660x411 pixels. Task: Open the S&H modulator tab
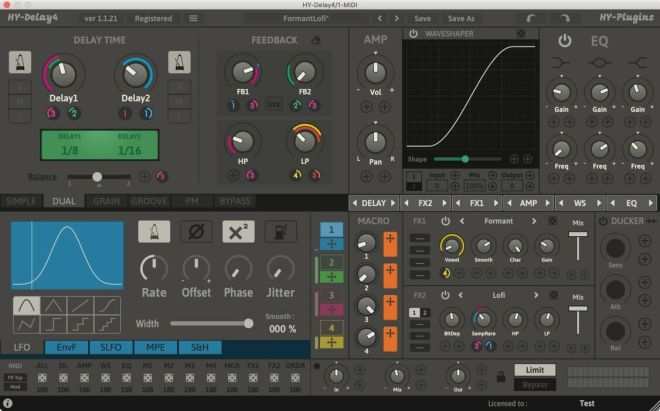[200, 347]
